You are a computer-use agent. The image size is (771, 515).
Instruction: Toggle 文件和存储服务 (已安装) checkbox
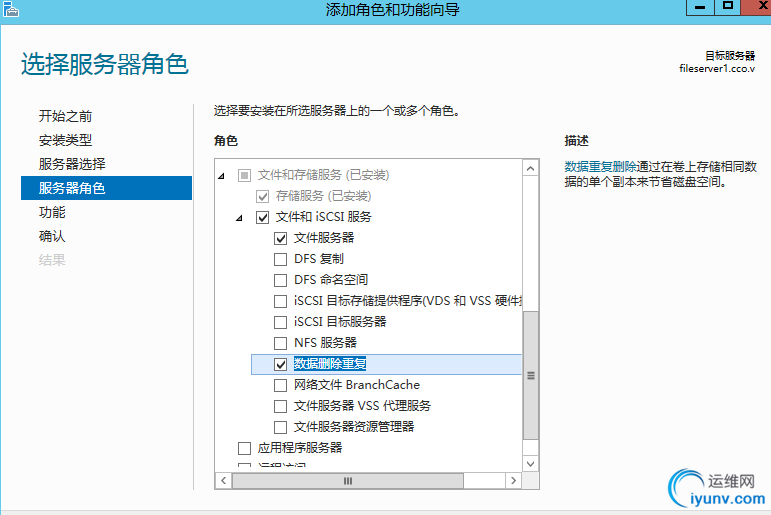tap(244, 175)
